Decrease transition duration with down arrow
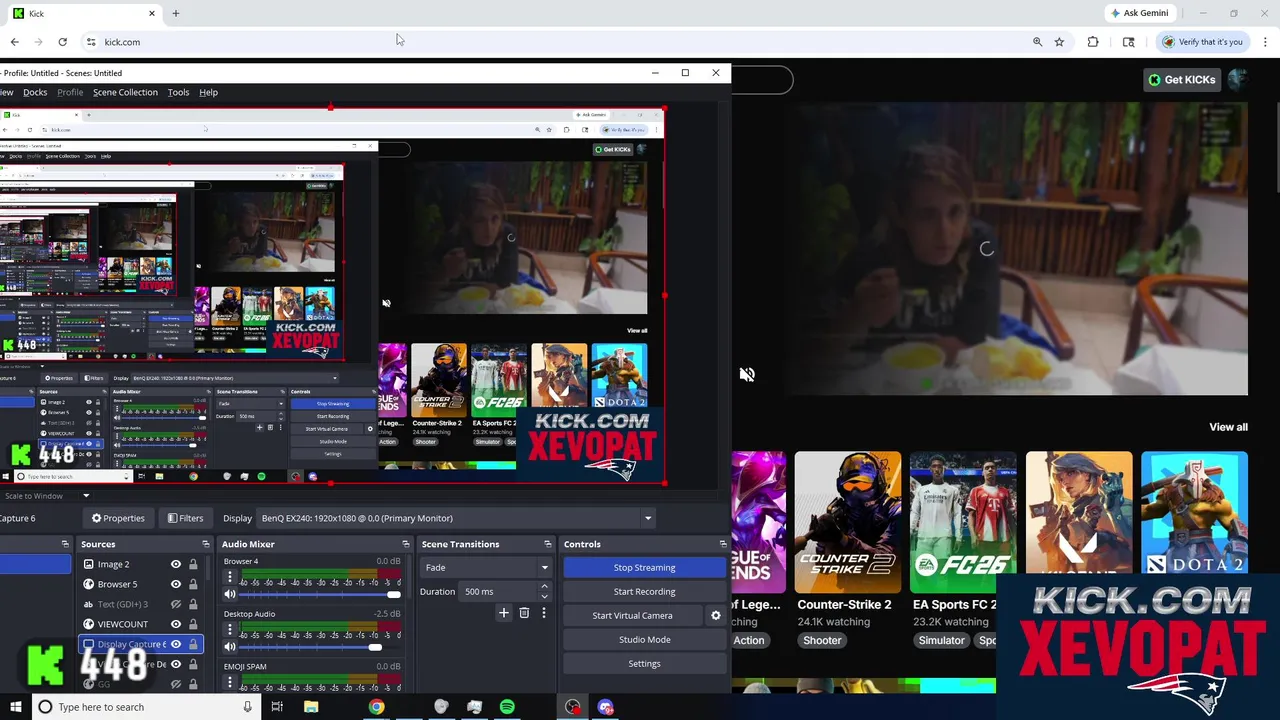Screen dimensions: 1280x720 (544, 596)
